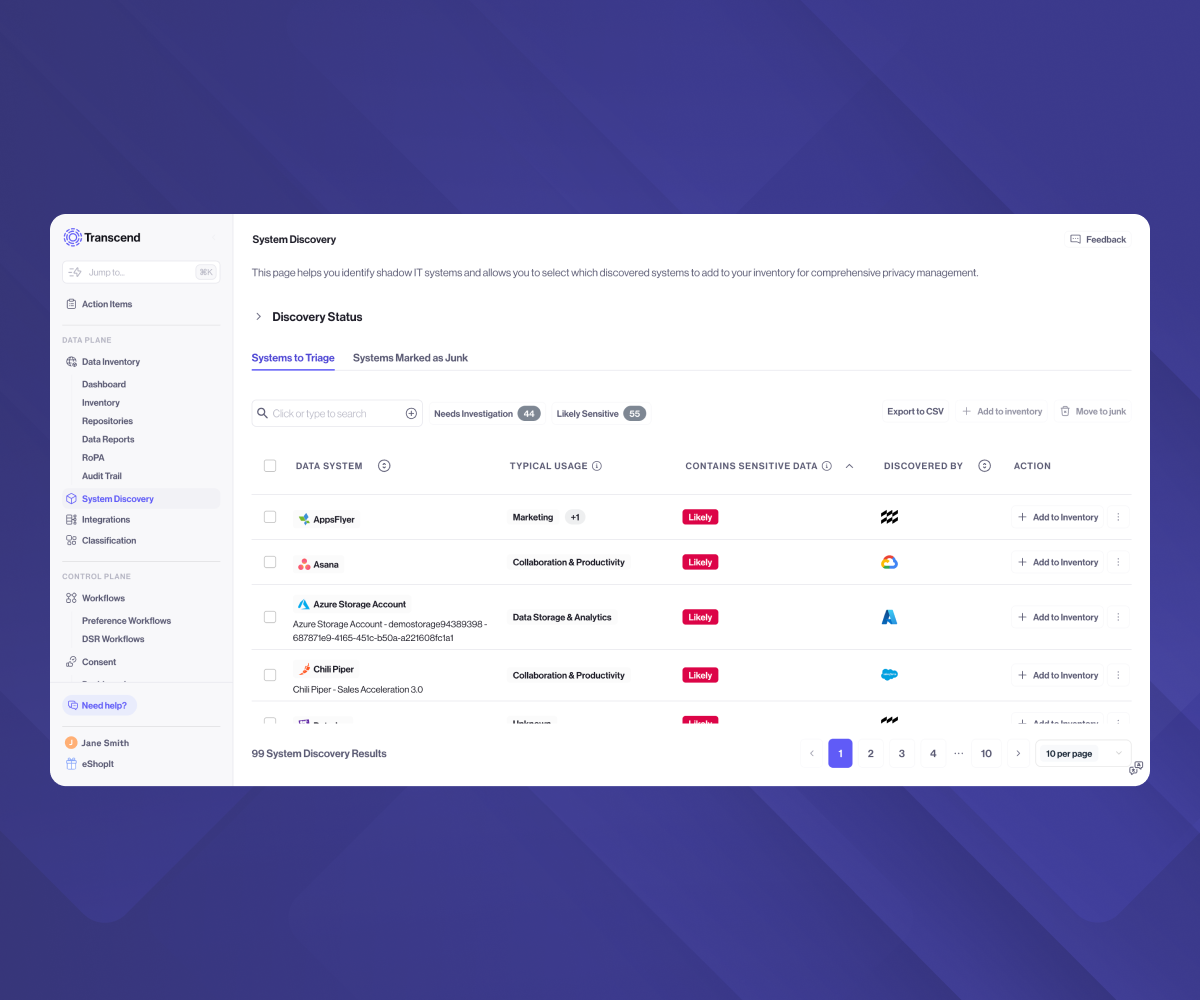Open Audit Trail in sidebar
Image resolution: width=1200 pixels, height=1000 pixels.
[102, 476]
